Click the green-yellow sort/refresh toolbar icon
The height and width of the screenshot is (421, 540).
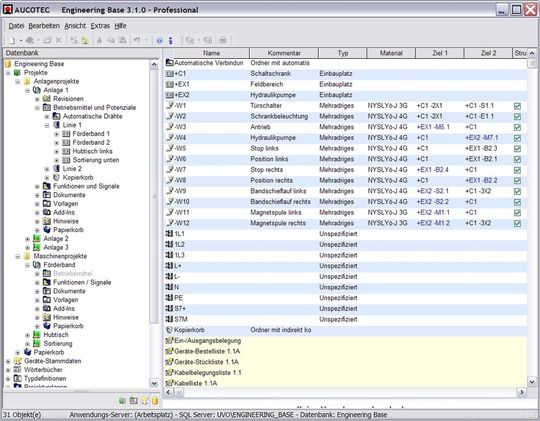[x=85, y=40]
